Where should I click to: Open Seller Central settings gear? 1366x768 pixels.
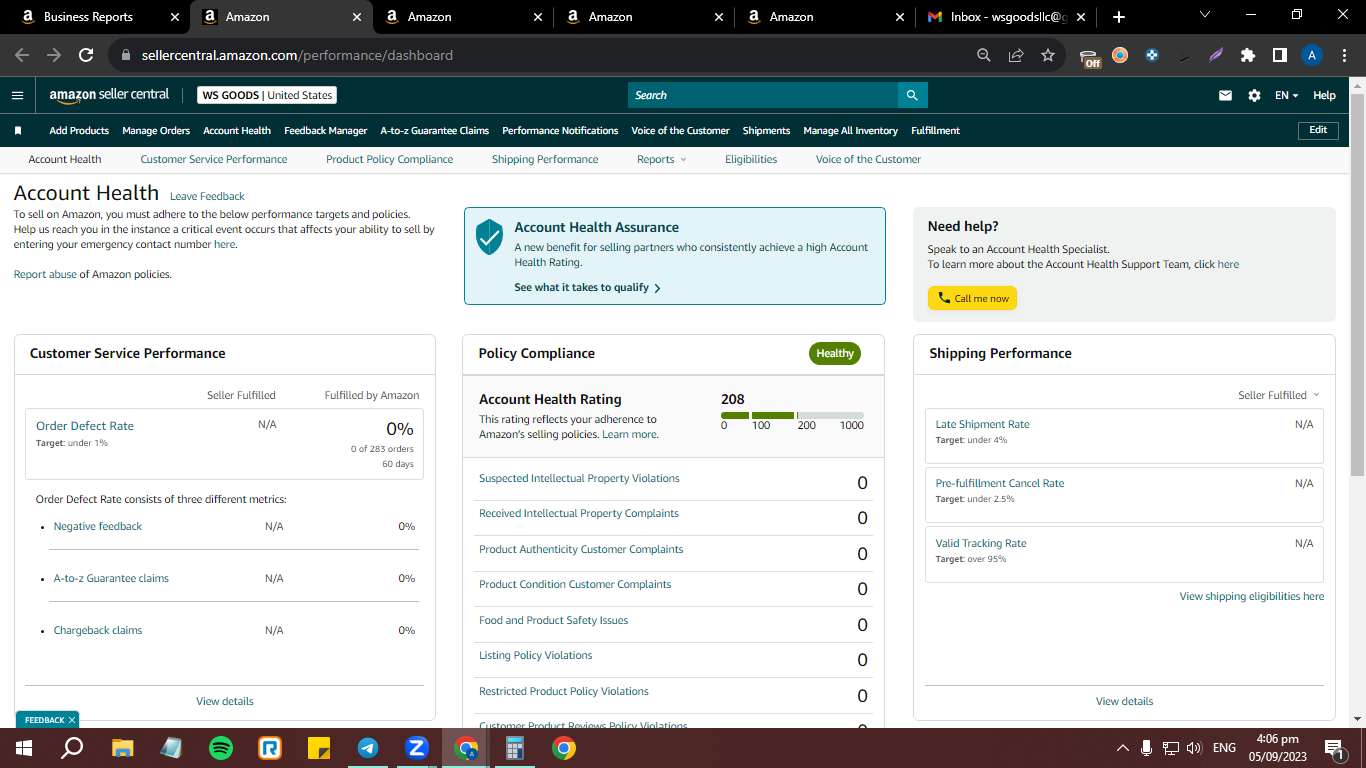[1254, 95]
